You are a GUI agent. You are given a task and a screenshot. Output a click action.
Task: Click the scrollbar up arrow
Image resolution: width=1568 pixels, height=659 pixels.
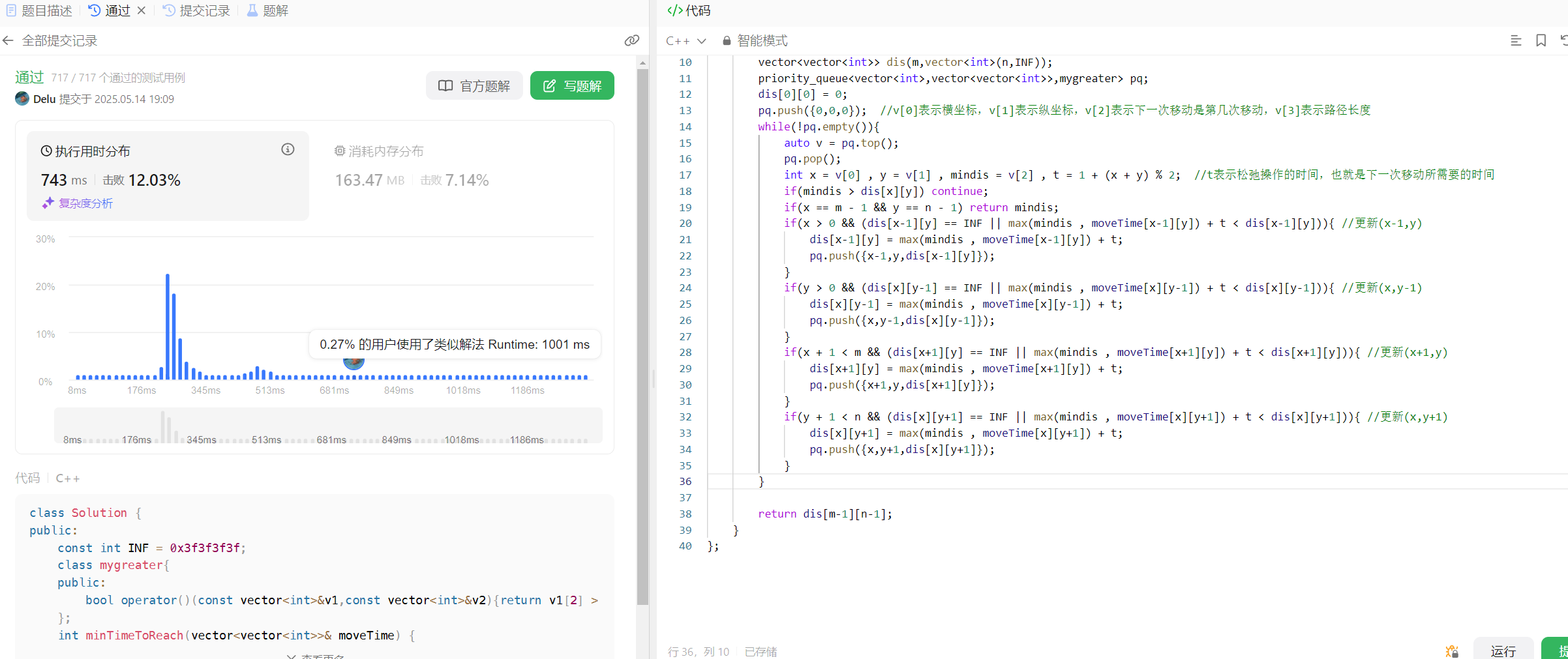point(642,63)
